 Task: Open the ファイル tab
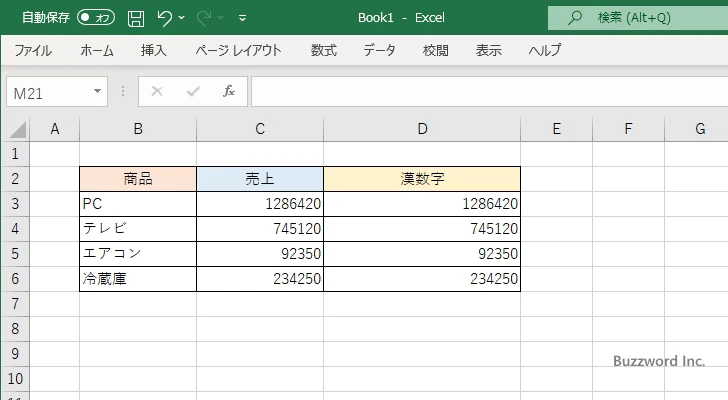pos(33,50)
